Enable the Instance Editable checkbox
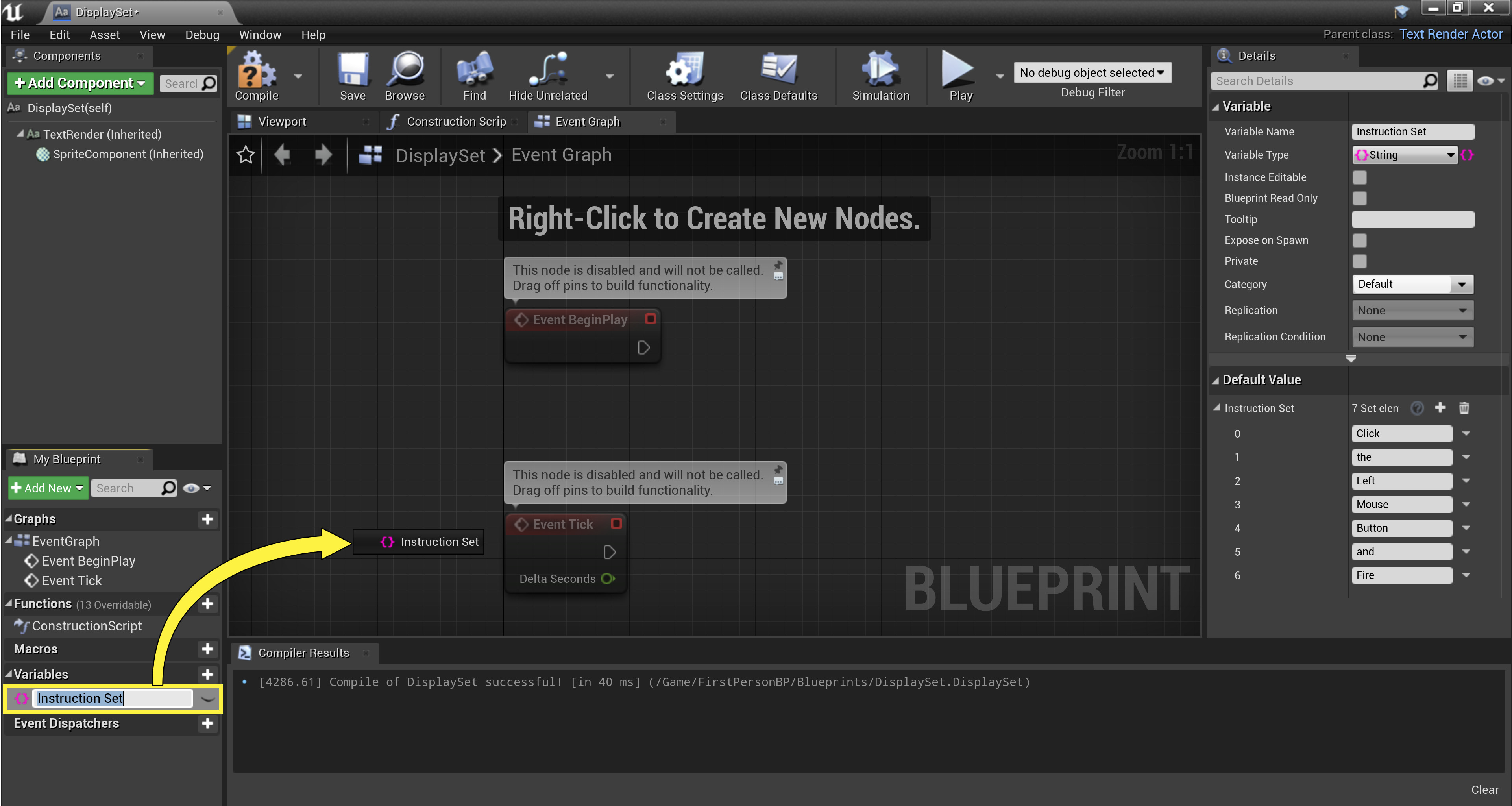Image resolution: width=1512 pixels, height=806 pixels. 1360,177
